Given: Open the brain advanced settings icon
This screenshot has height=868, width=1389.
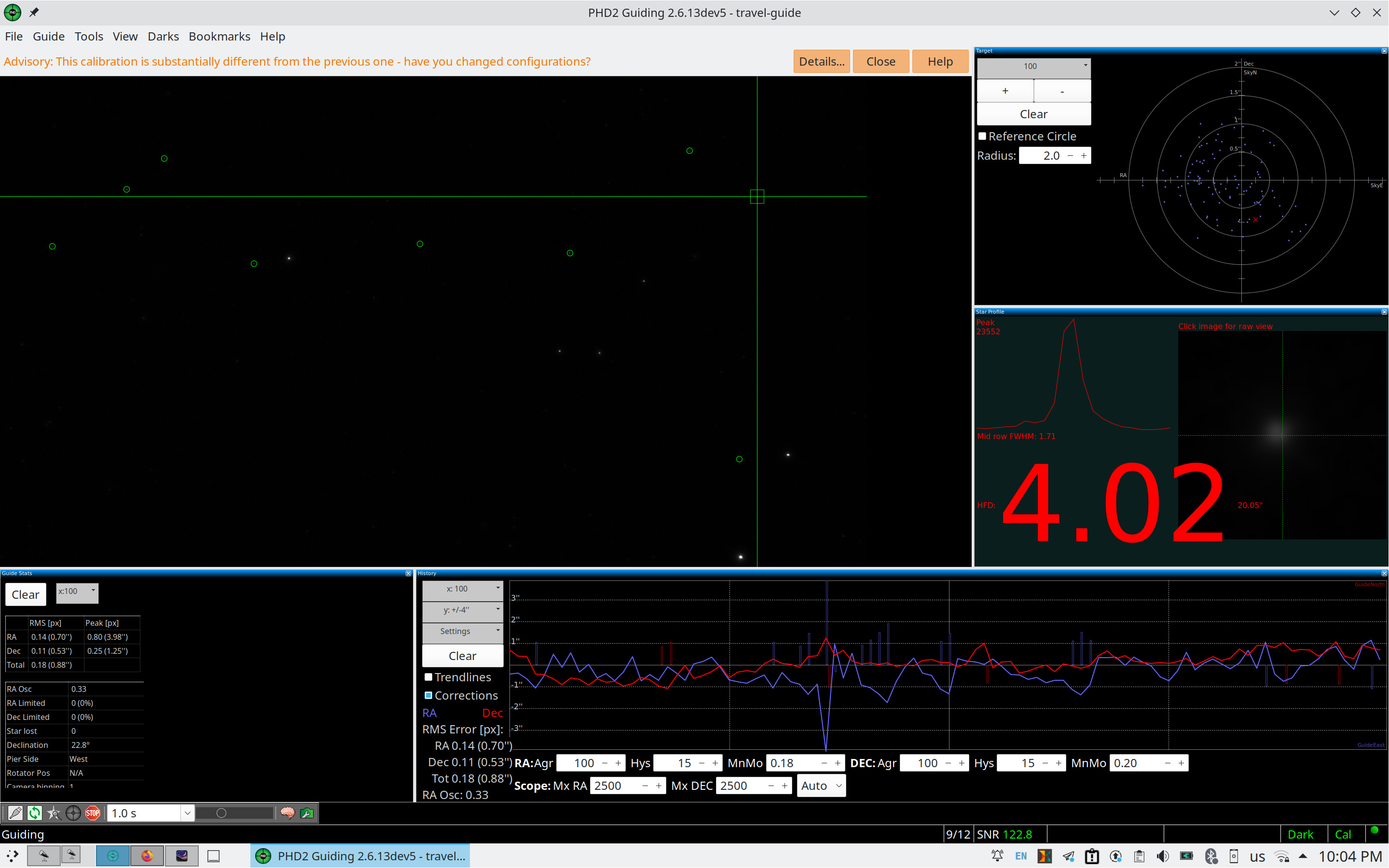Looking at the screenshot, I should coord(288,813).
